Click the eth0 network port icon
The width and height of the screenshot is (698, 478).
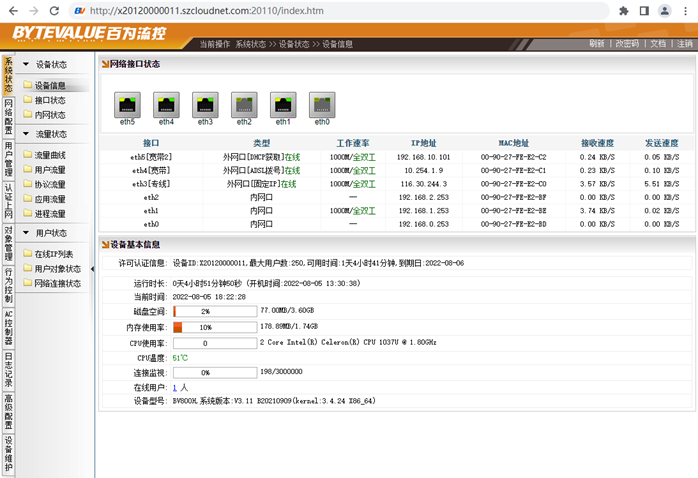coord(322,103)
